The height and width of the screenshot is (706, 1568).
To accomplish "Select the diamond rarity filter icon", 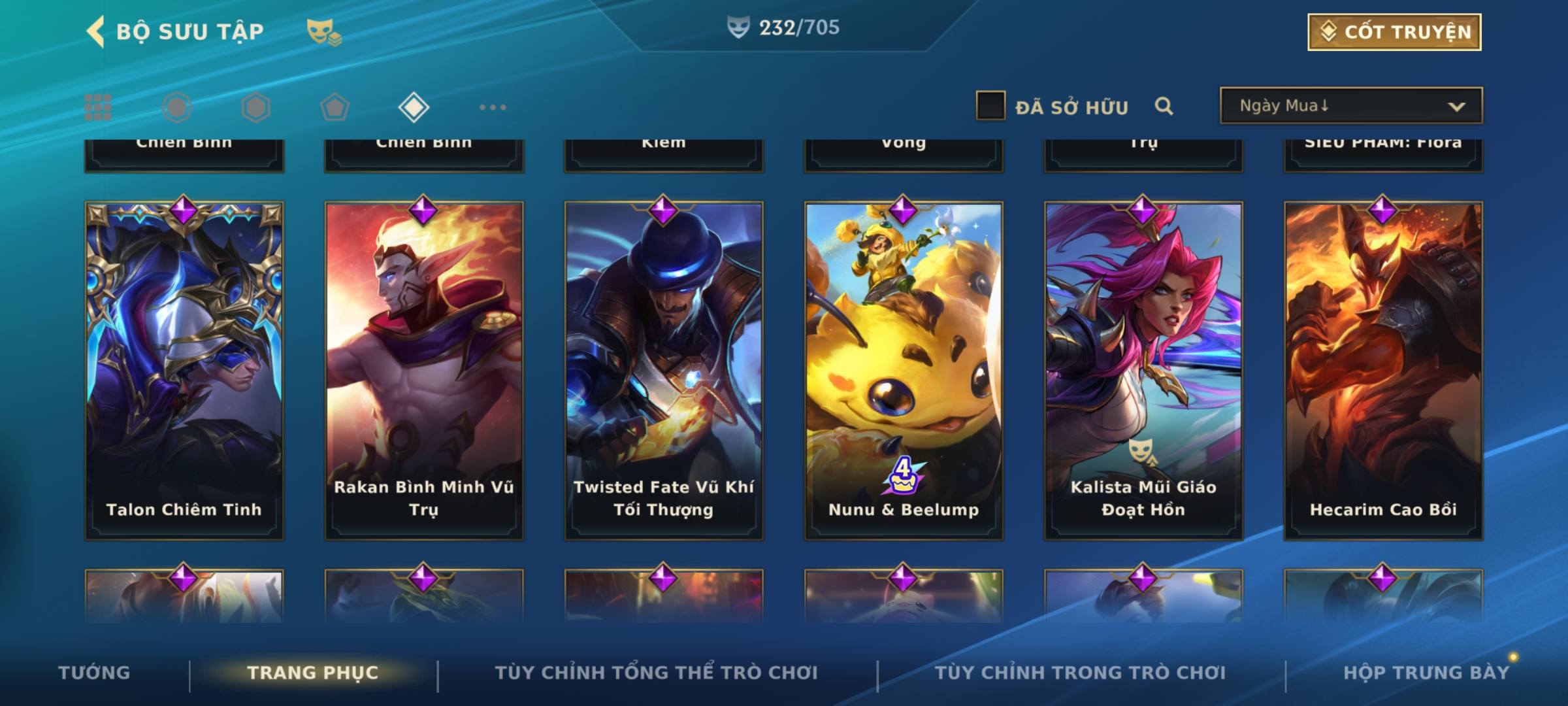I will click(x=414, y=107).
